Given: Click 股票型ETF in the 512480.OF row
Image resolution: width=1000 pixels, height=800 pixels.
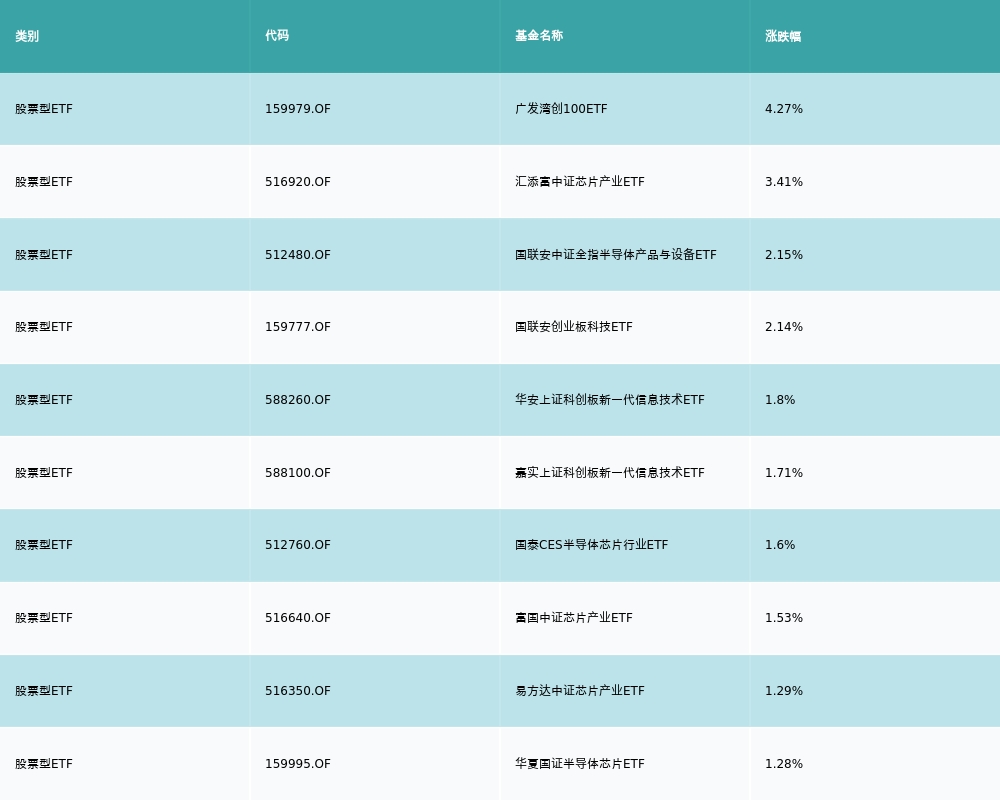Looking at the screenshot, I should coord(44,255).
